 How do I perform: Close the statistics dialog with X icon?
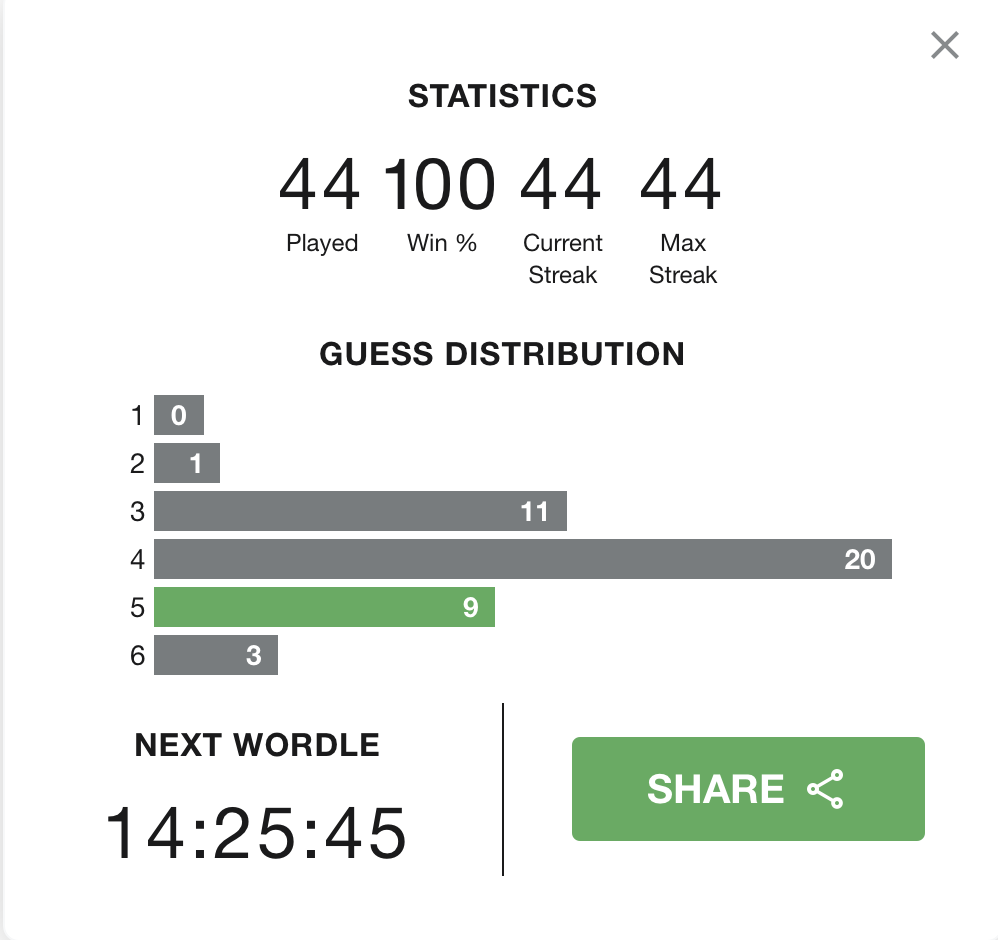945,45
